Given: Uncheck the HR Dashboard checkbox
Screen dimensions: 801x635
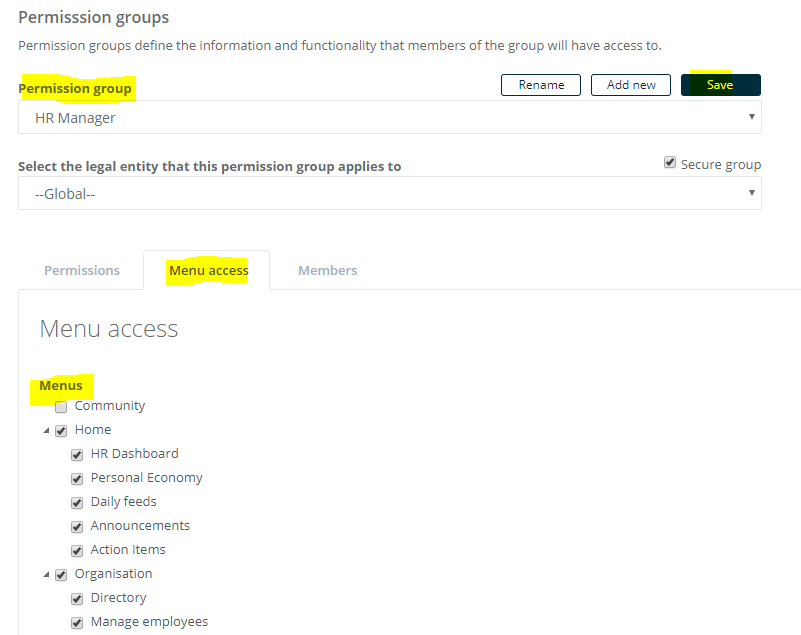Looking at the screenshot, I should [77, 455].
